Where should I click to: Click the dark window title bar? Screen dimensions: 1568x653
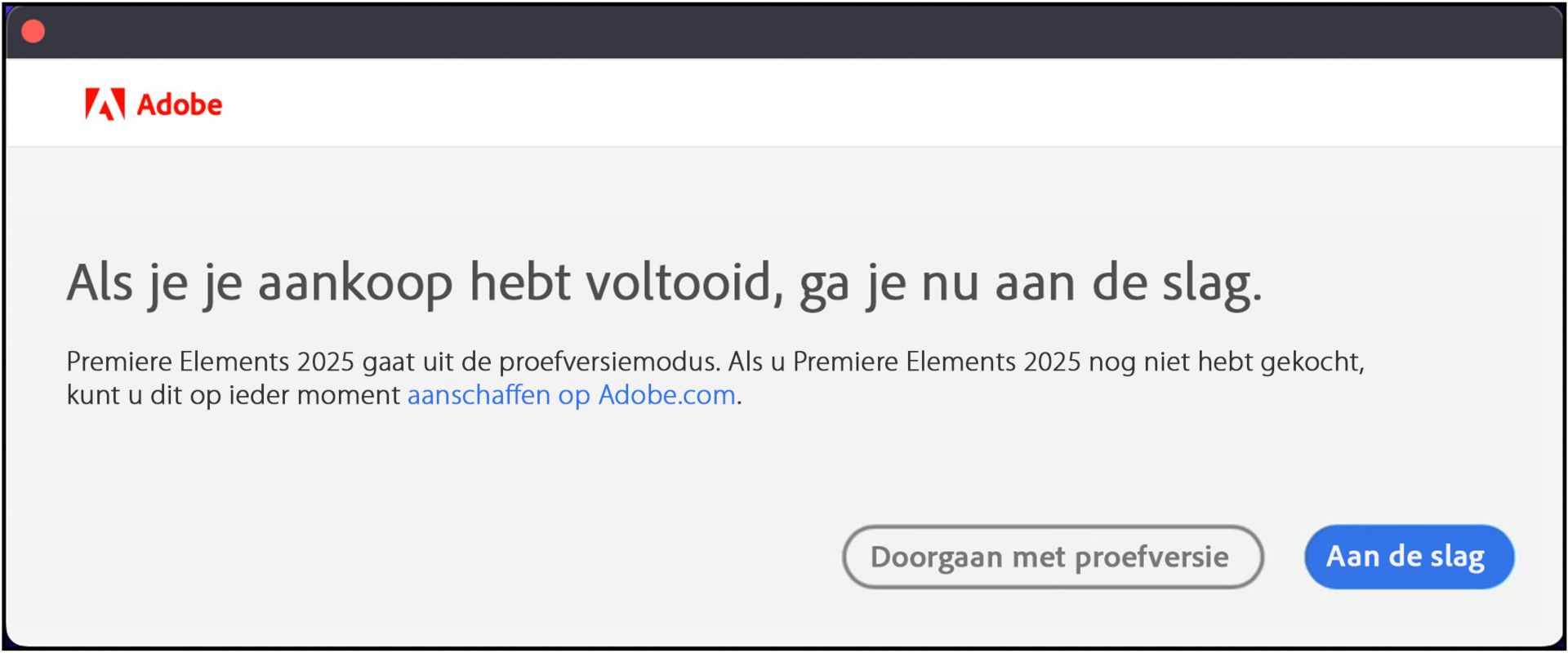click(784, 31)
